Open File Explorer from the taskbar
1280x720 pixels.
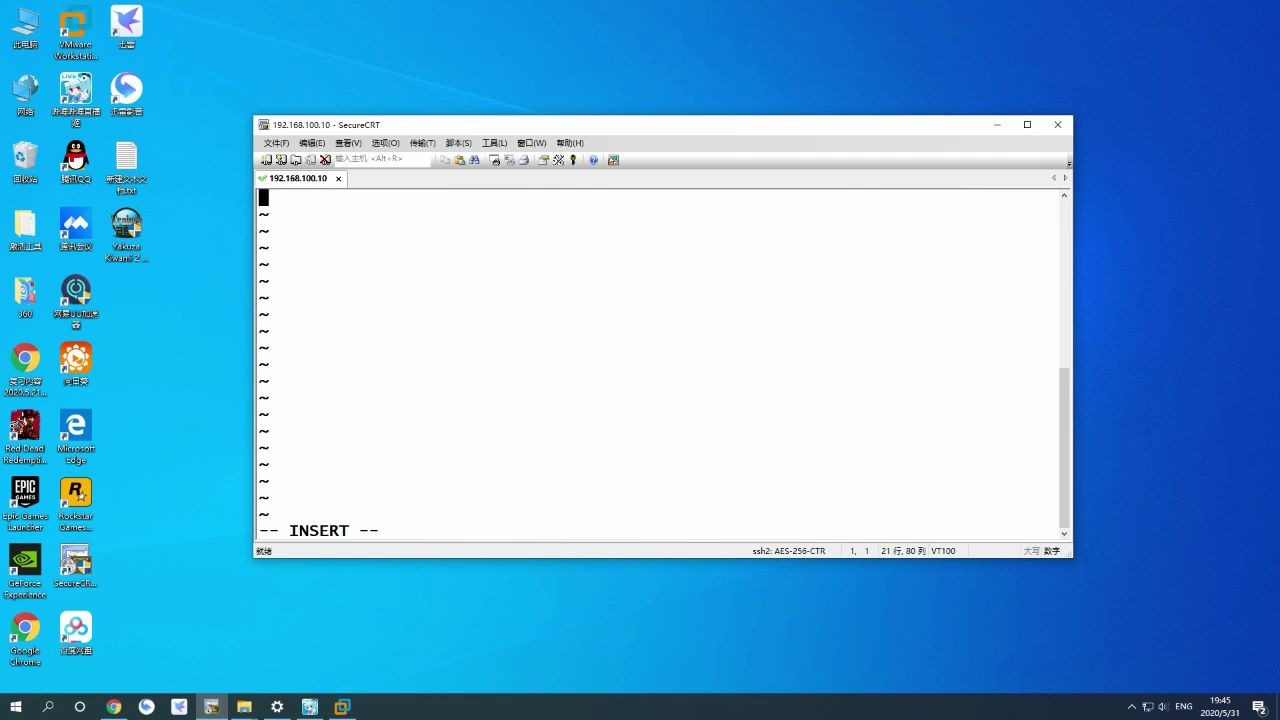tap(244, 706)
